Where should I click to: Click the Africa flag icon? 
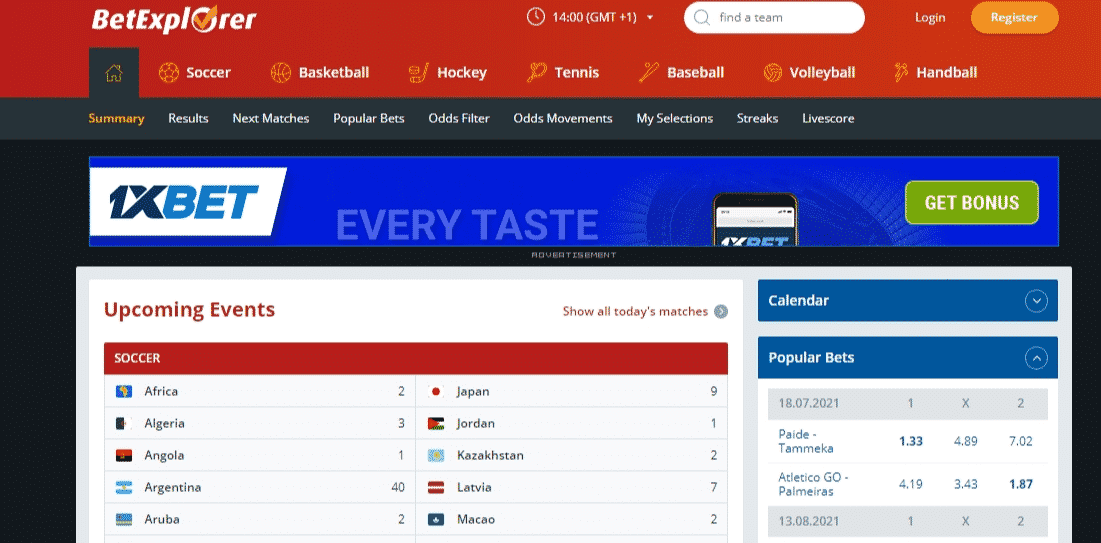[124, 391]
